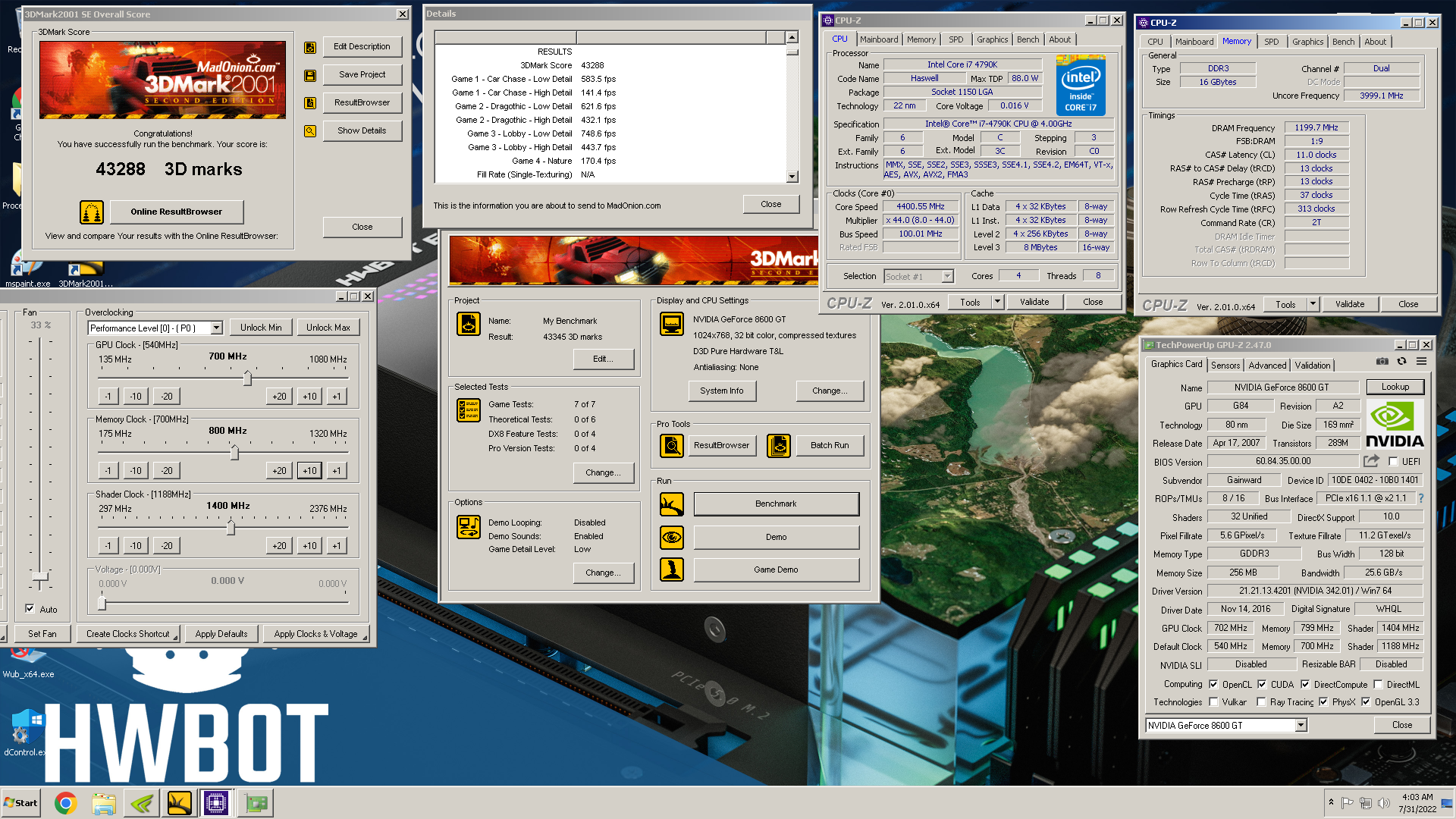The image size is (1456, 819).
Task: Click the ResultBrowser icon beside ResultBrowser button
Action: [310, 103]
